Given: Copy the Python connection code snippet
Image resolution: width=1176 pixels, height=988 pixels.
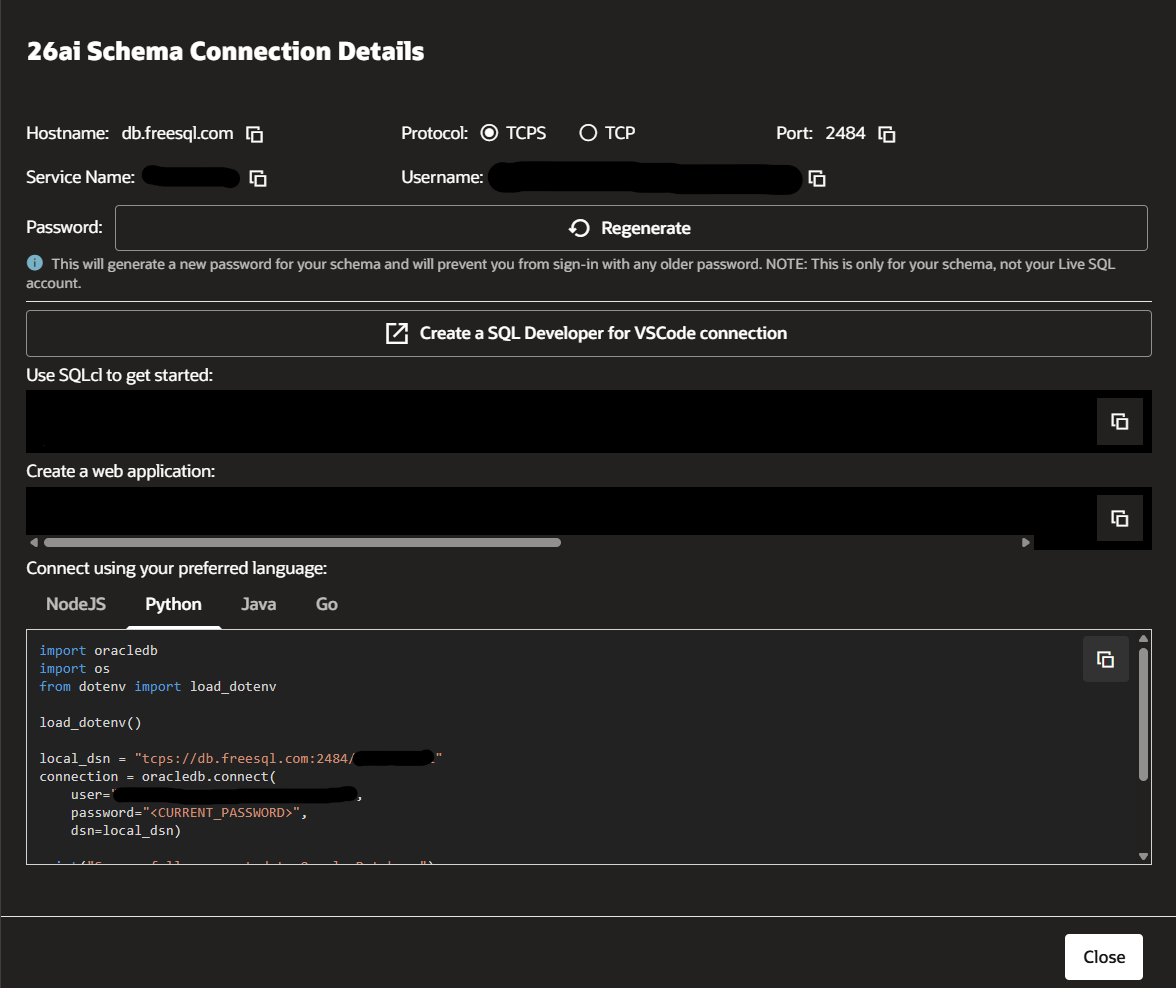Looking at the screenshot, I should tap(1106, 659).
